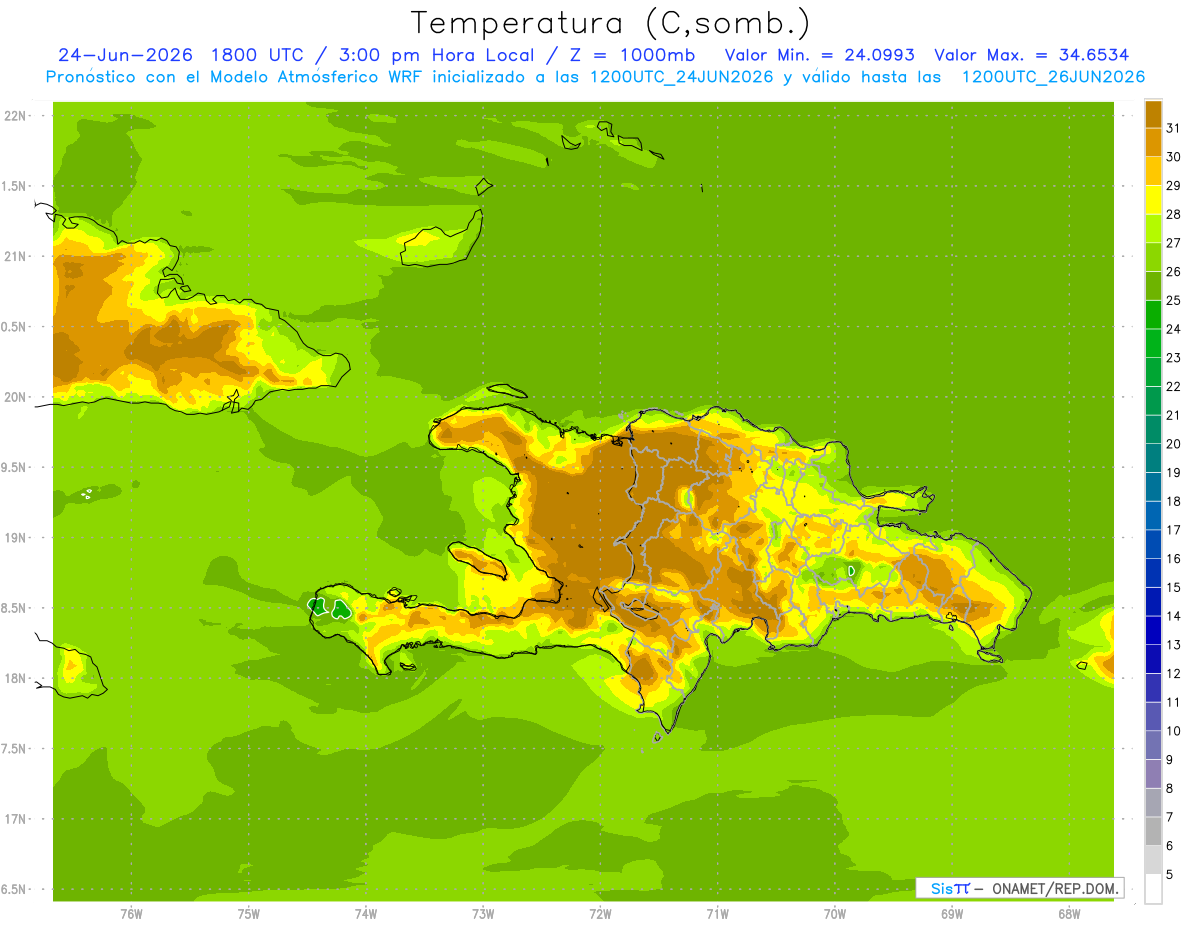Click the "8.5N" latitude axis label
The width and height of the screenshot is (1200, 927).
[x=15, y=608]
